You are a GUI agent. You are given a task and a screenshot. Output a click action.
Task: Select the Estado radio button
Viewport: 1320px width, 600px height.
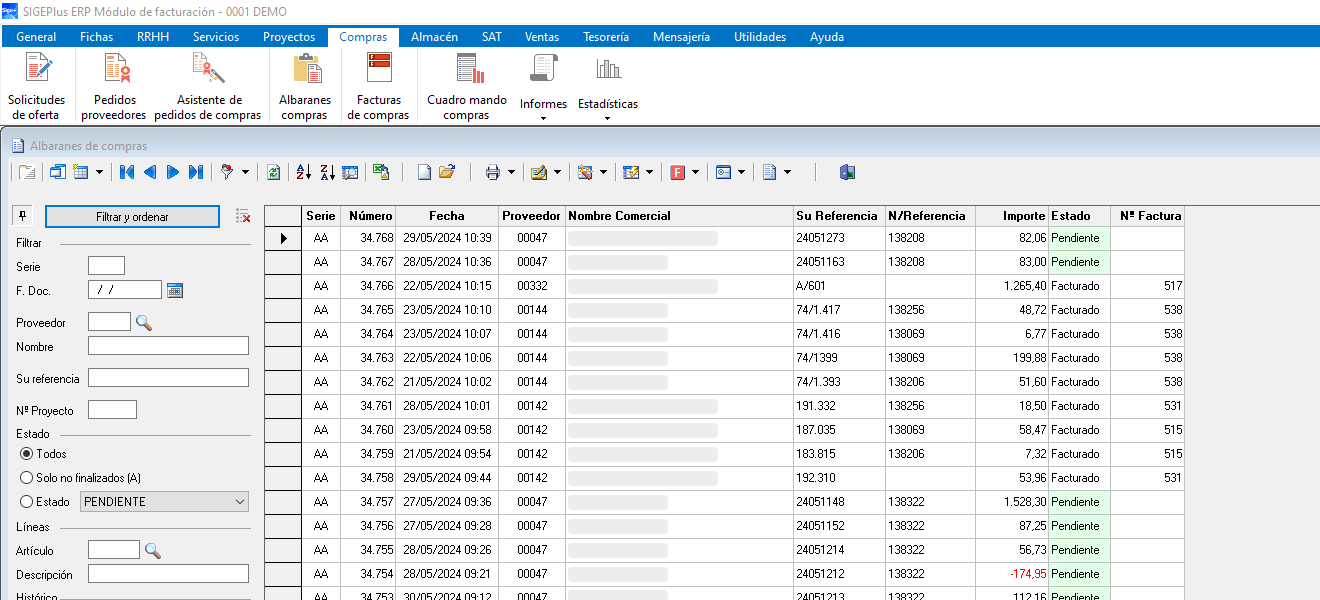click(27, 502)
